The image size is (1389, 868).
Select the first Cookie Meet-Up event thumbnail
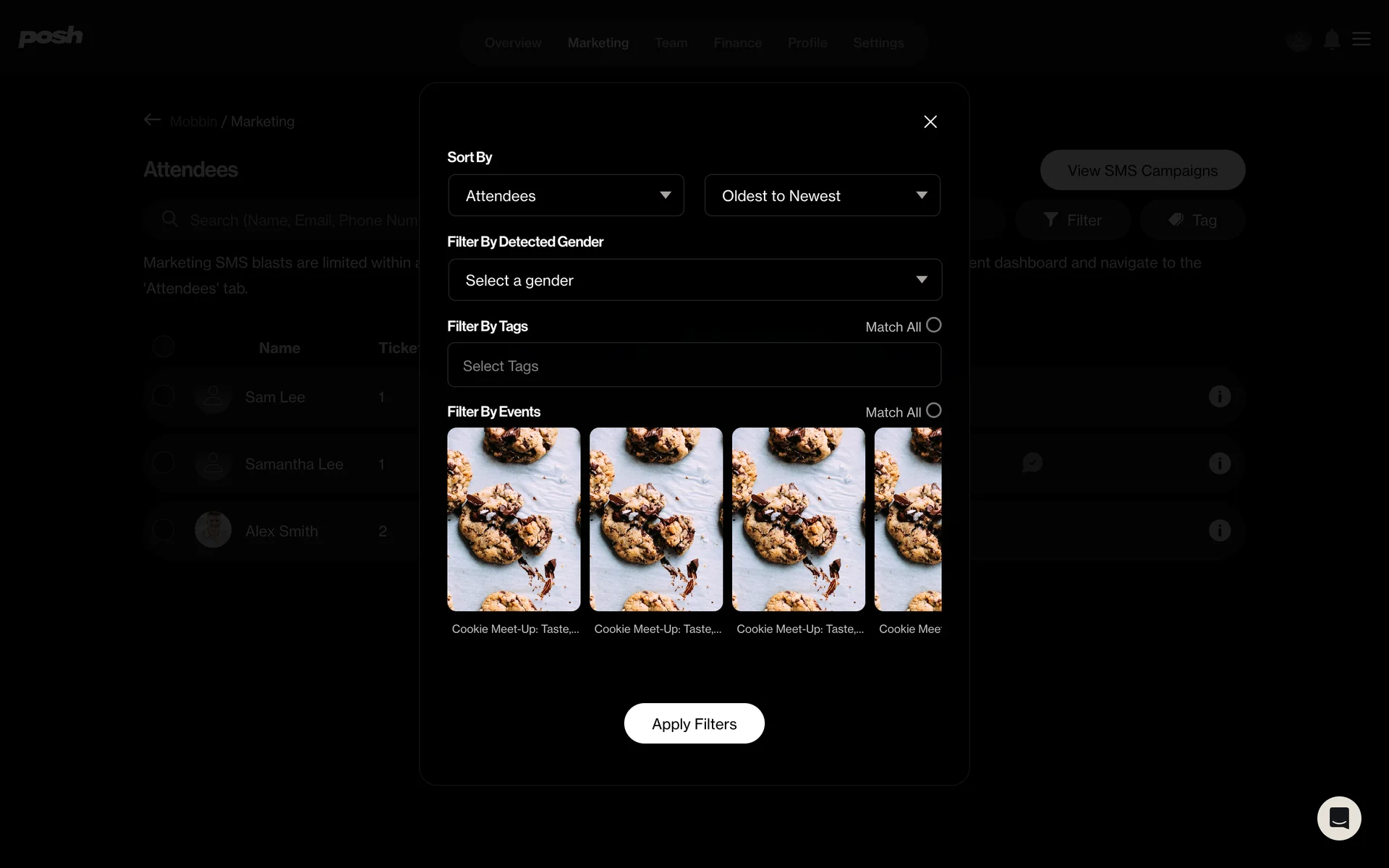tap(514, 519)
